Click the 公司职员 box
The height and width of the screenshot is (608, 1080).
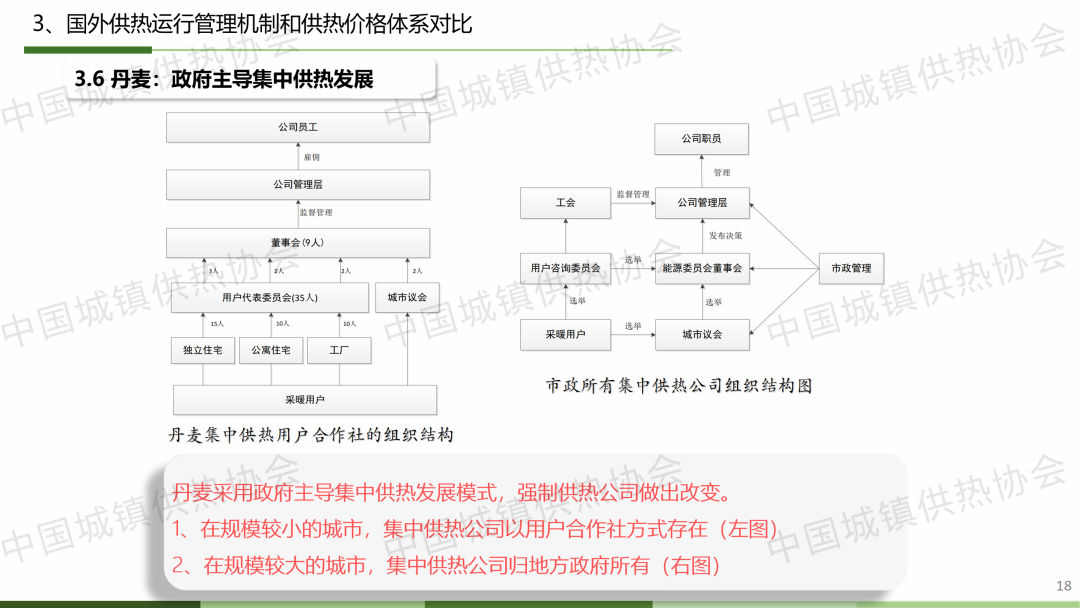click(x=701, y=139)
